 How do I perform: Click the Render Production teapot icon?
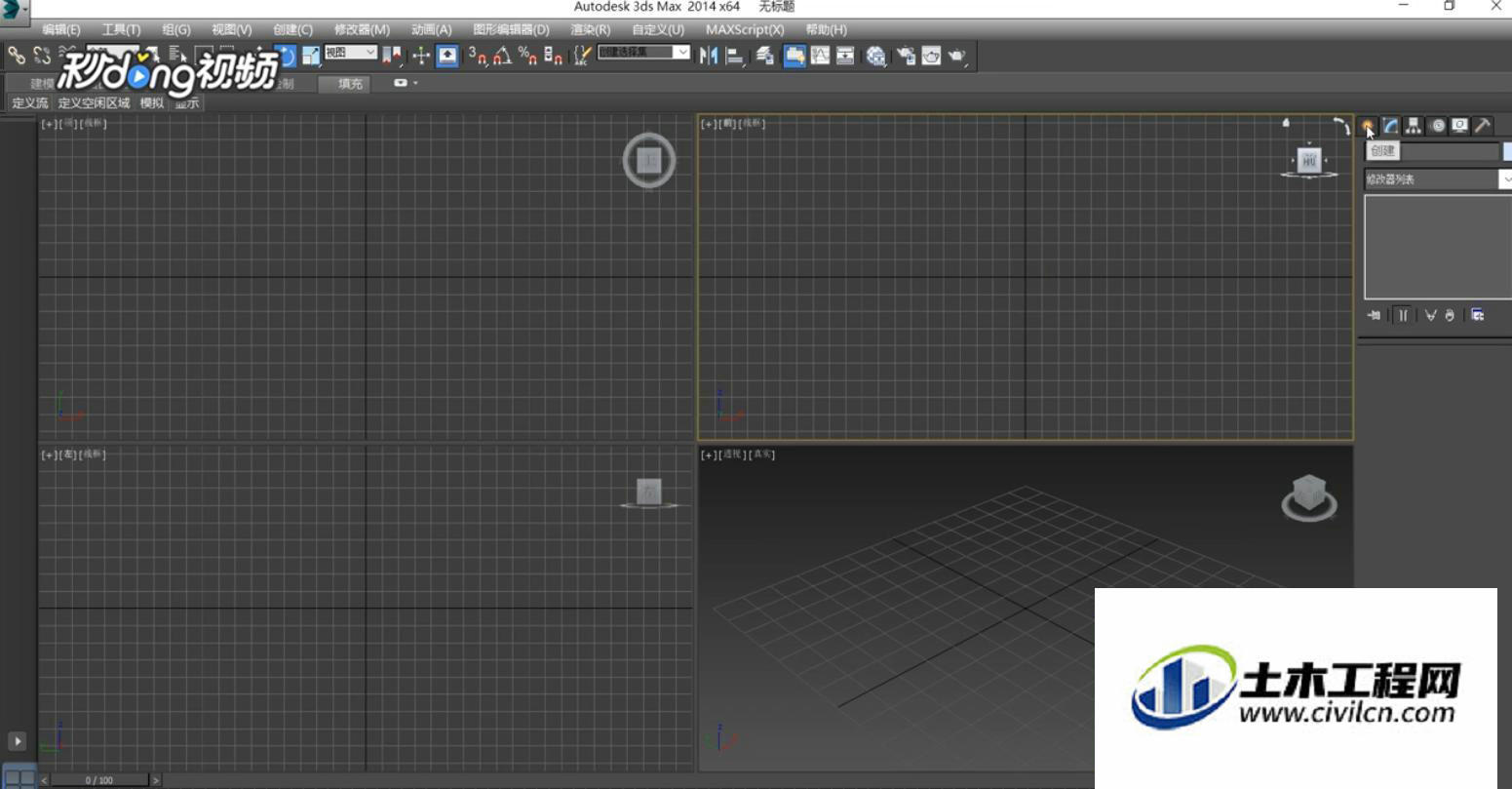click(x=956, y=56)
